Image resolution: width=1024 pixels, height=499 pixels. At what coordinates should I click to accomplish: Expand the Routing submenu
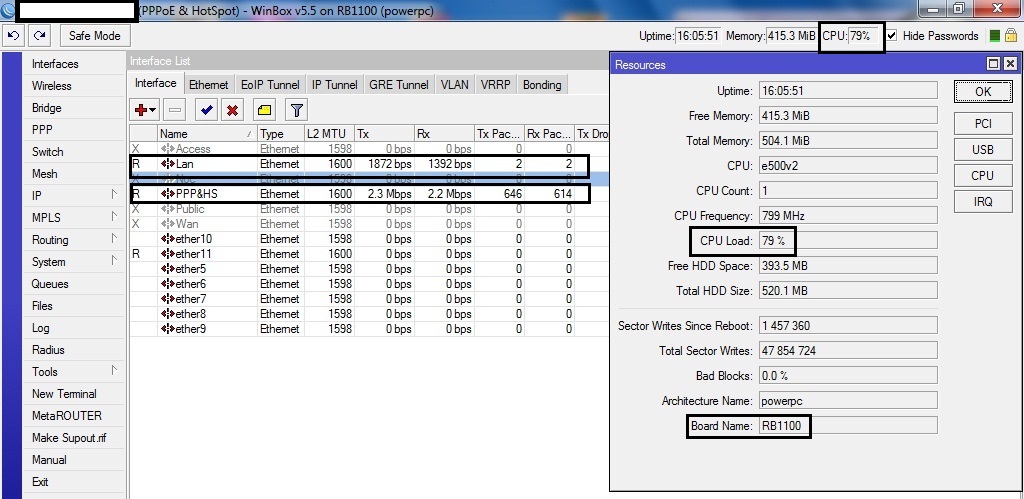click(114, 238)
